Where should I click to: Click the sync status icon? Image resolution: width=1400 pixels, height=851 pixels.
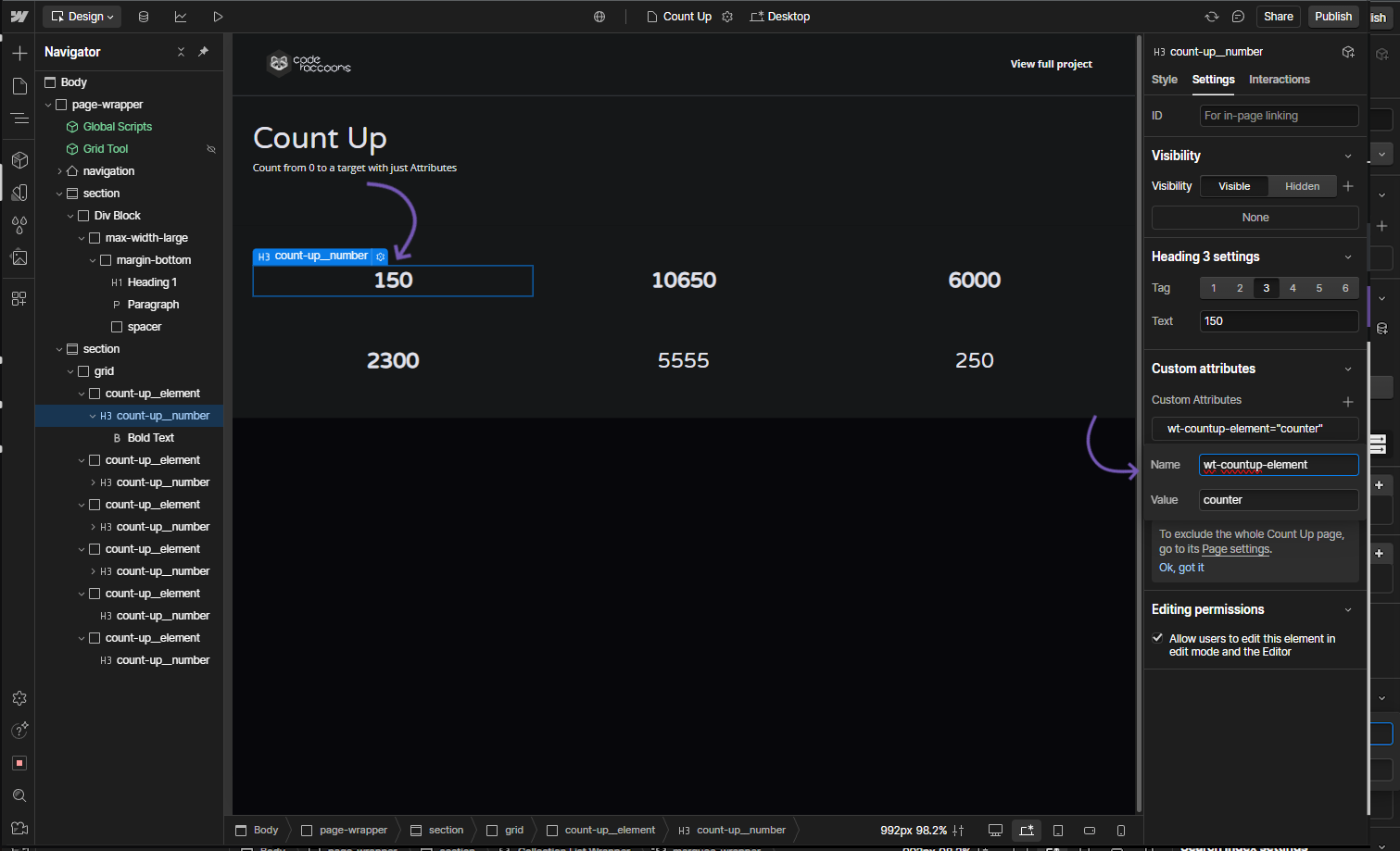[1212, 17]
